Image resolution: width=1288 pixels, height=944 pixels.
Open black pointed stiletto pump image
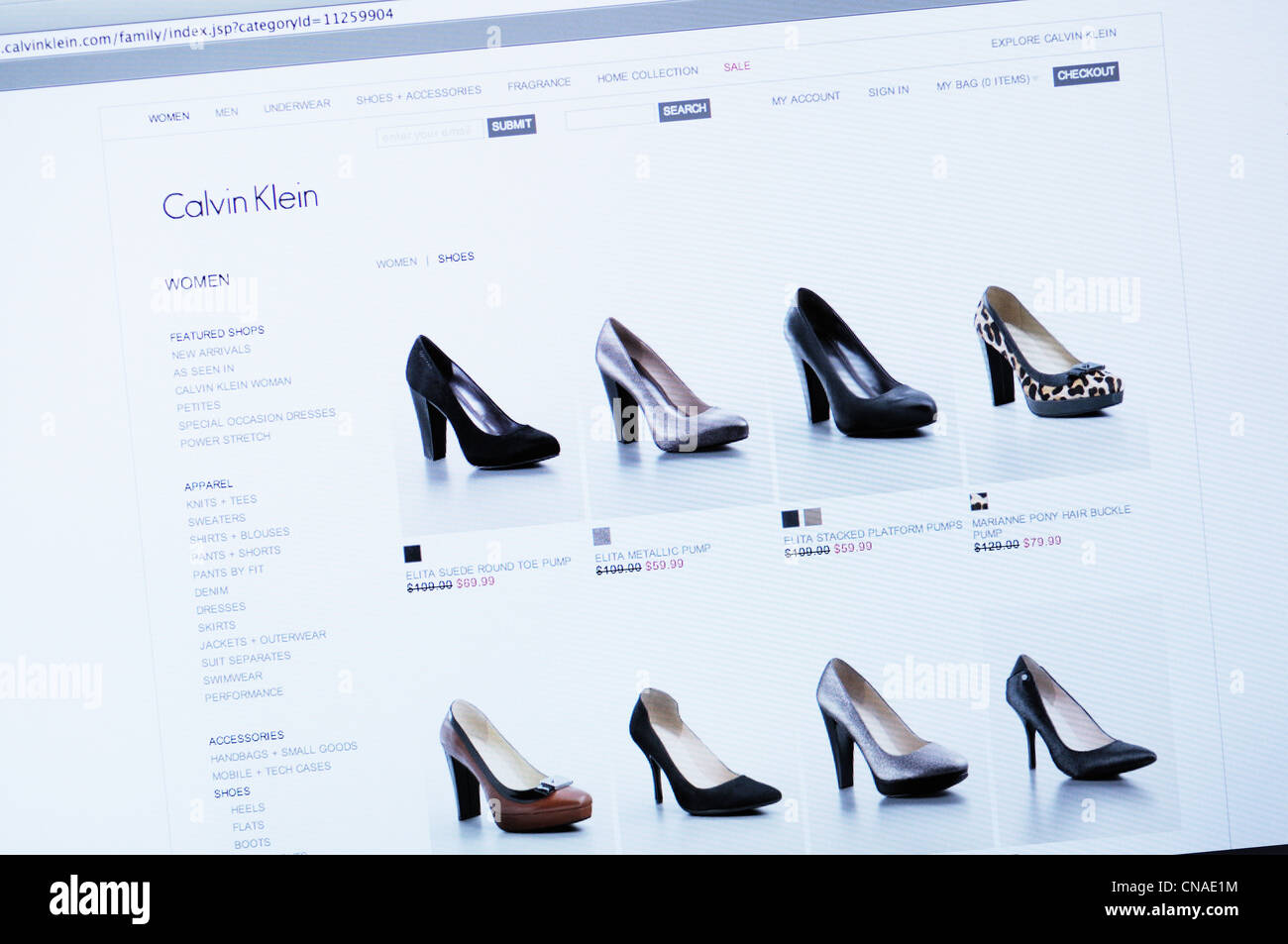1080,717
